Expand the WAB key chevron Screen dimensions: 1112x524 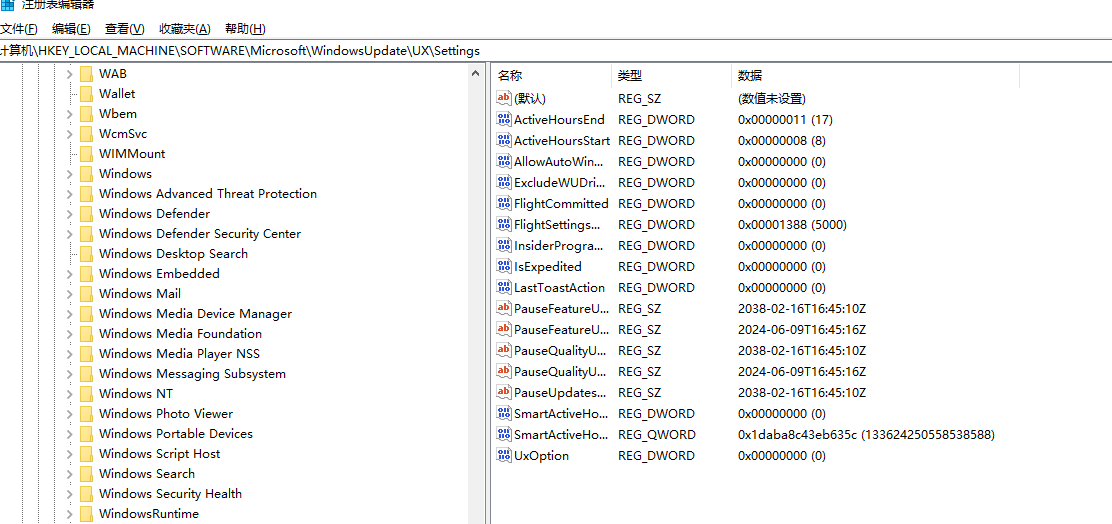(x=69, y=73)
